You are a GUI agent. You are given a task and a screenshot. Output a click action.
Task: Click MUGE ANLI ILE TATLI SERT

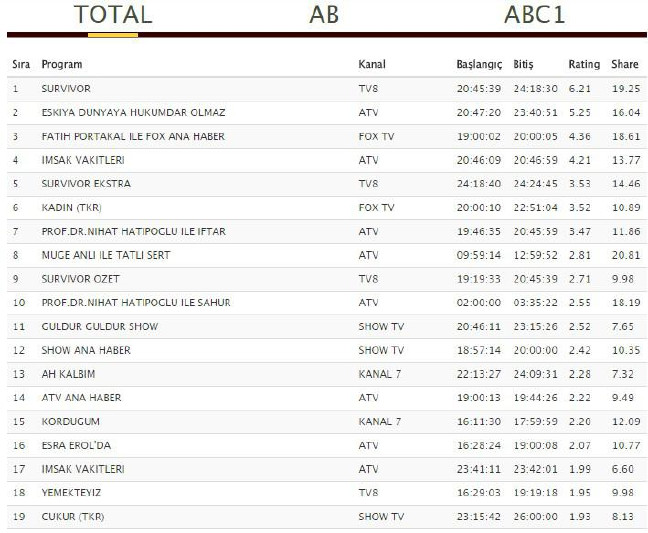[x=106, y=255]
